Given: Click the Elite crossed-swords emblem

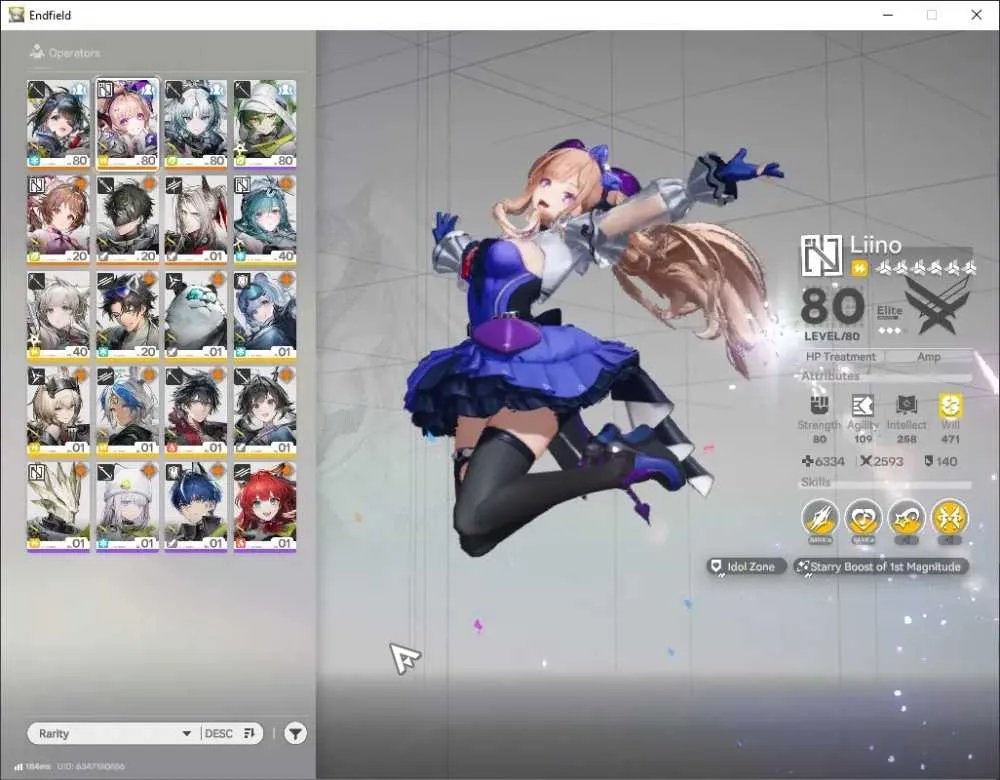Looking at the screenshot, I should coord(938,308).
